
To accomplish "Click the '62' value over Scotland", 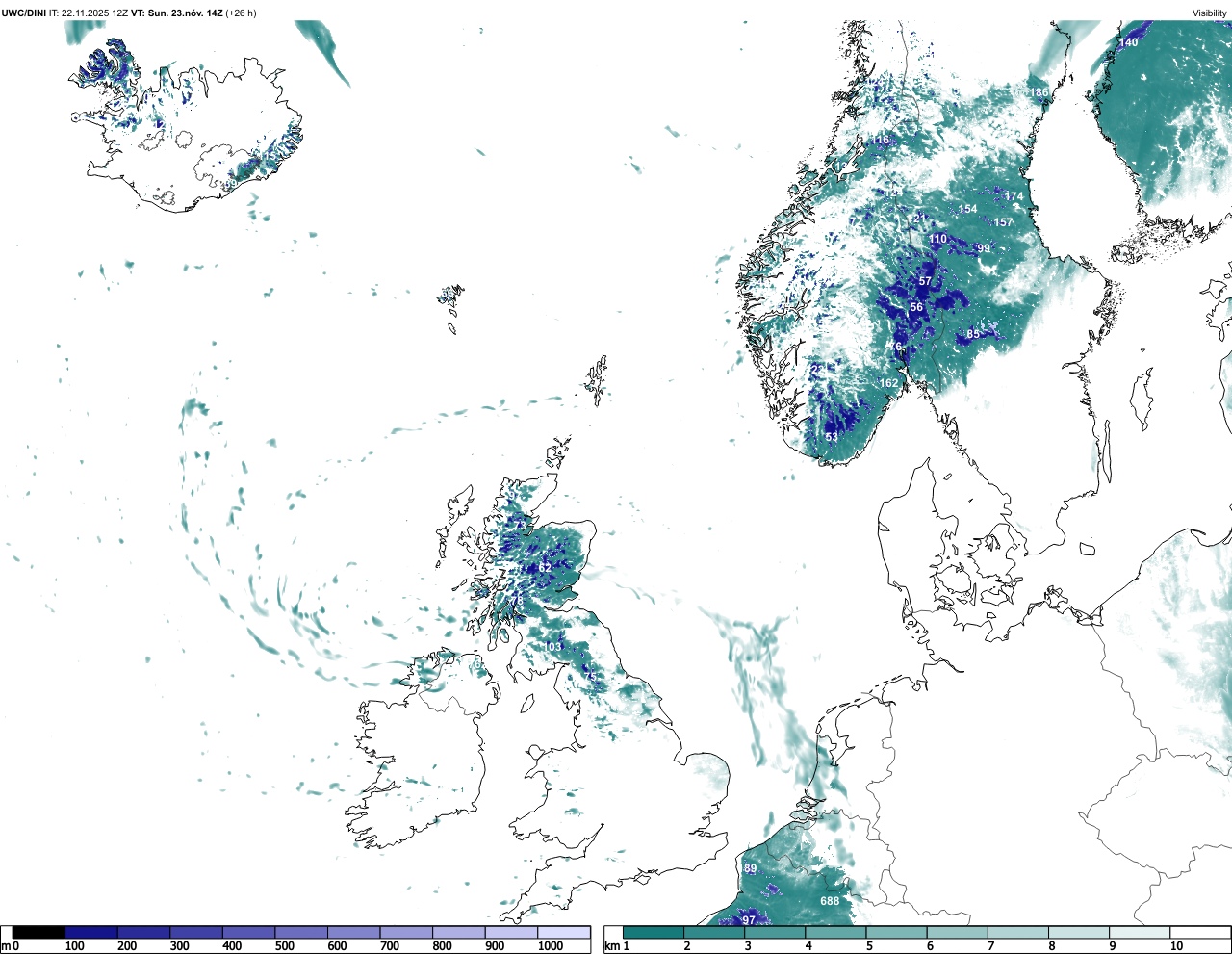I will [x=545, y=567].
